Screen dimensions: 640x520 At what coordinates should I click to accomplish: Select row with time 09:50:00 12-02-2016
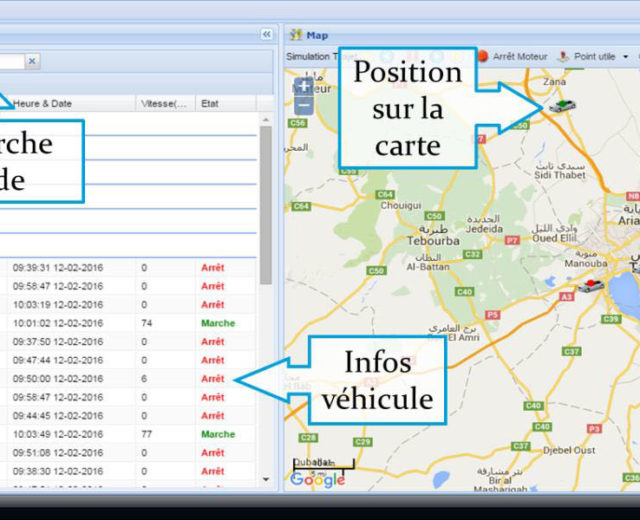coord(58,379)
